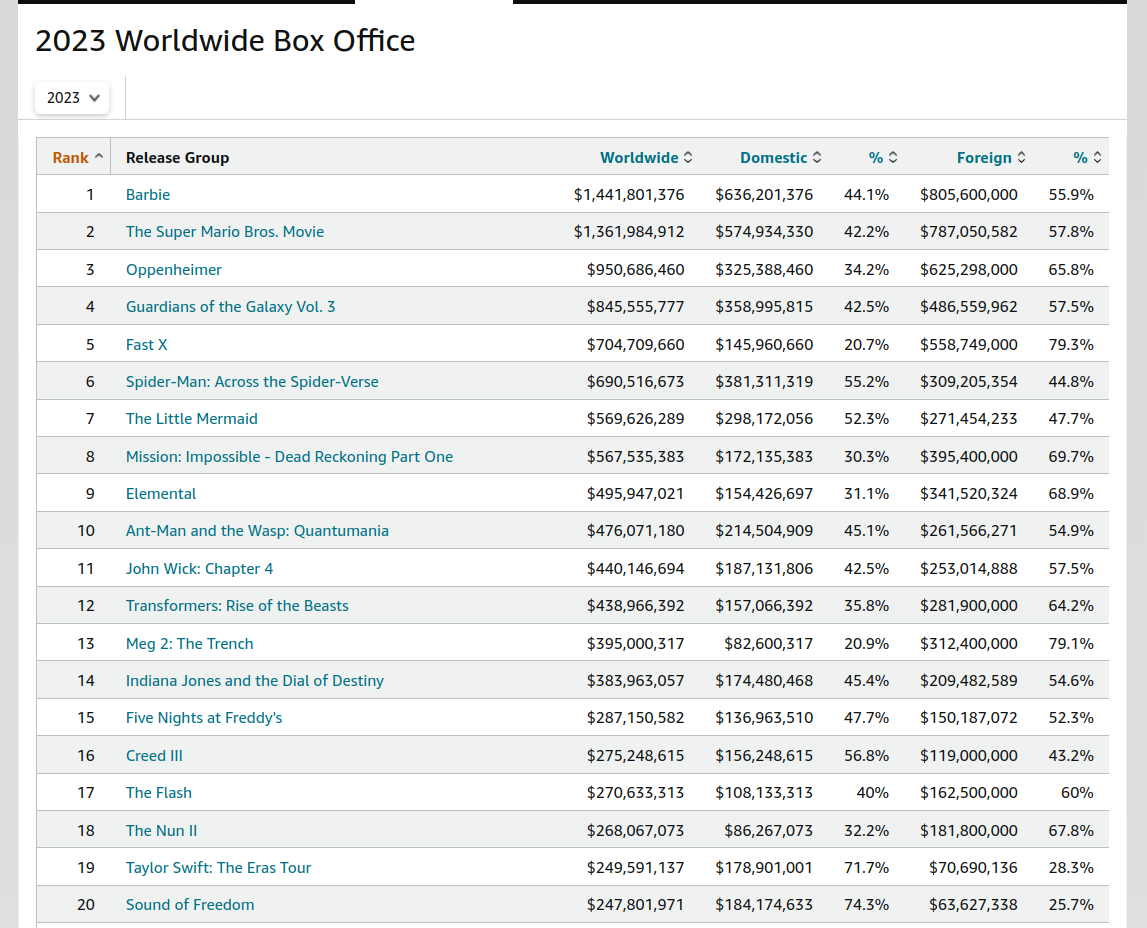The height and width of the screenshot is (928, 1147).
Task: Open the Oppenheimer release link
Action: point(173,270)
